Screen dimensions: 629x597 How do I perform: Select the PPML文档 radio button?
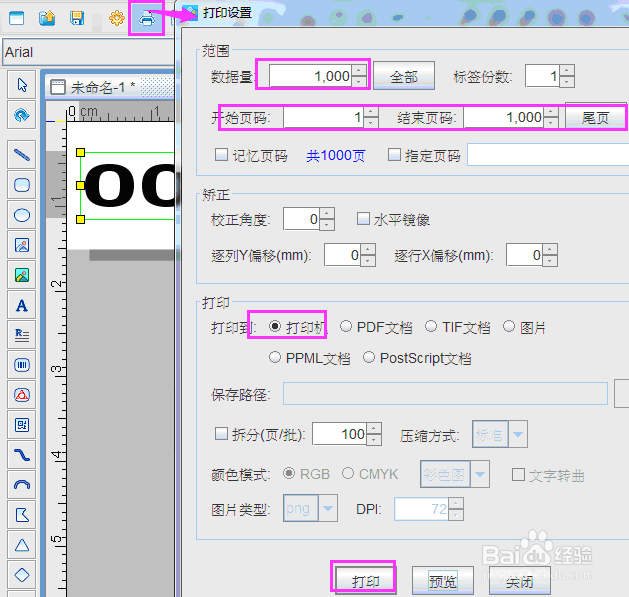(275, 357)
